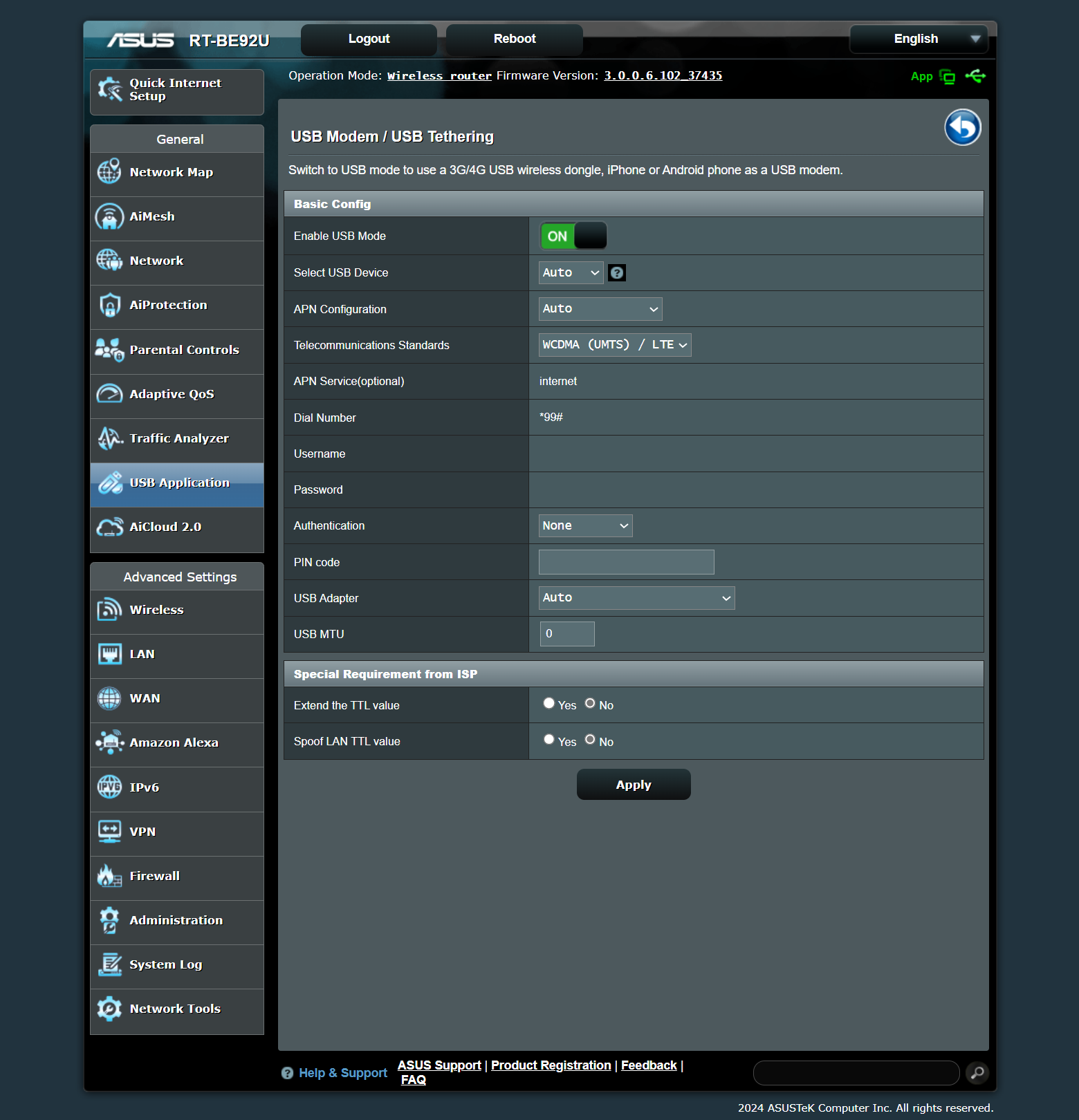Click the Network globe icon
The width and height of the screenshot is (1079, 1120).
pos(109,261)
